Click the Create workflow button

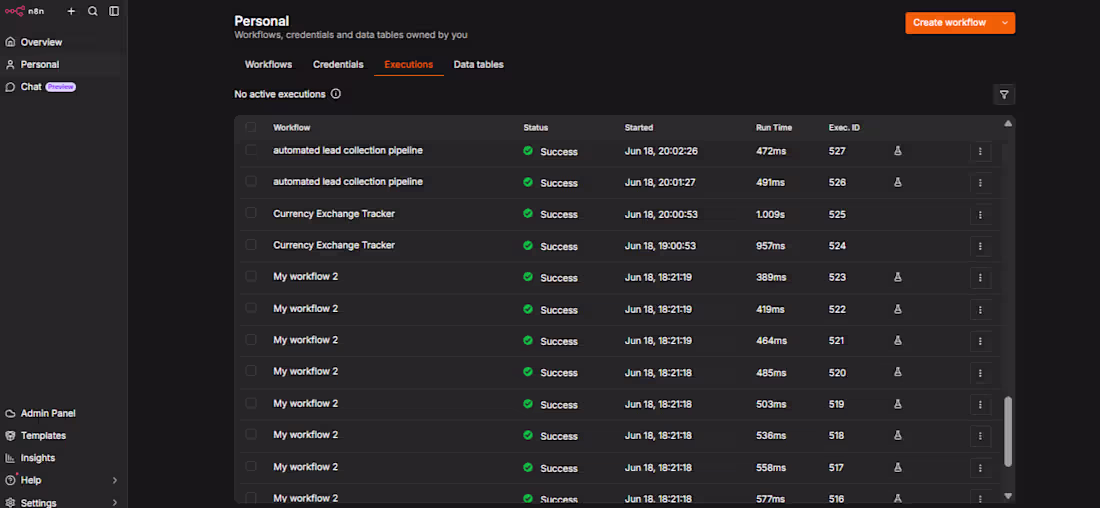(x=949, y=22)
